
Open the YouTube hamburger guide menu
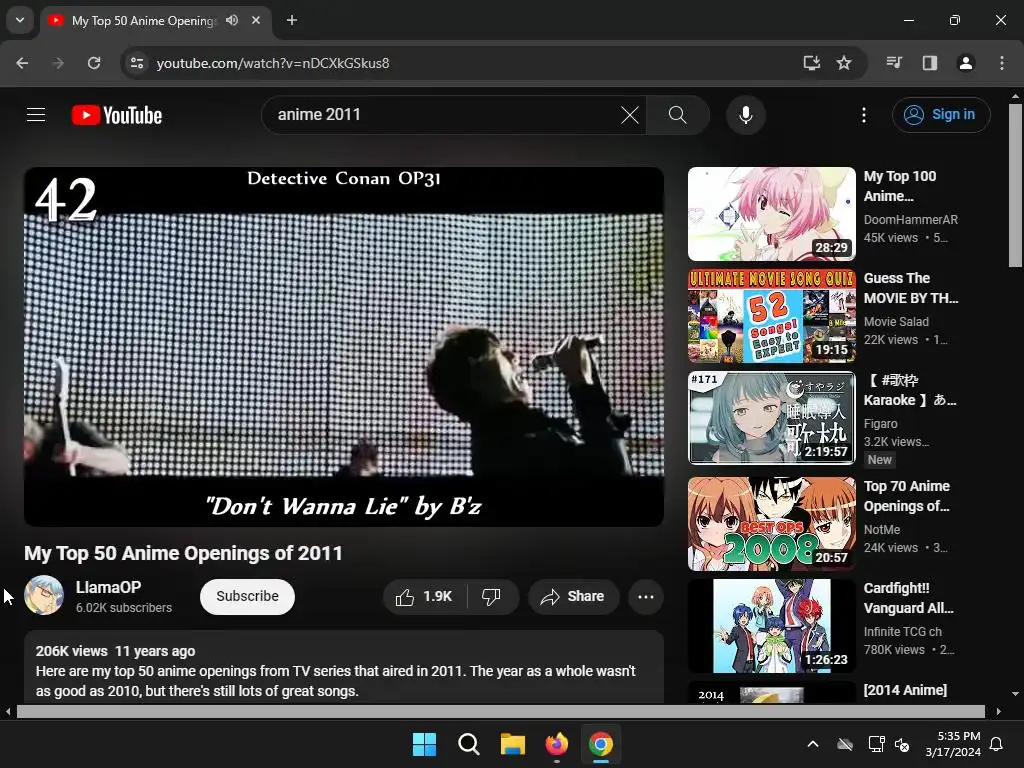[x=36, y=115]
